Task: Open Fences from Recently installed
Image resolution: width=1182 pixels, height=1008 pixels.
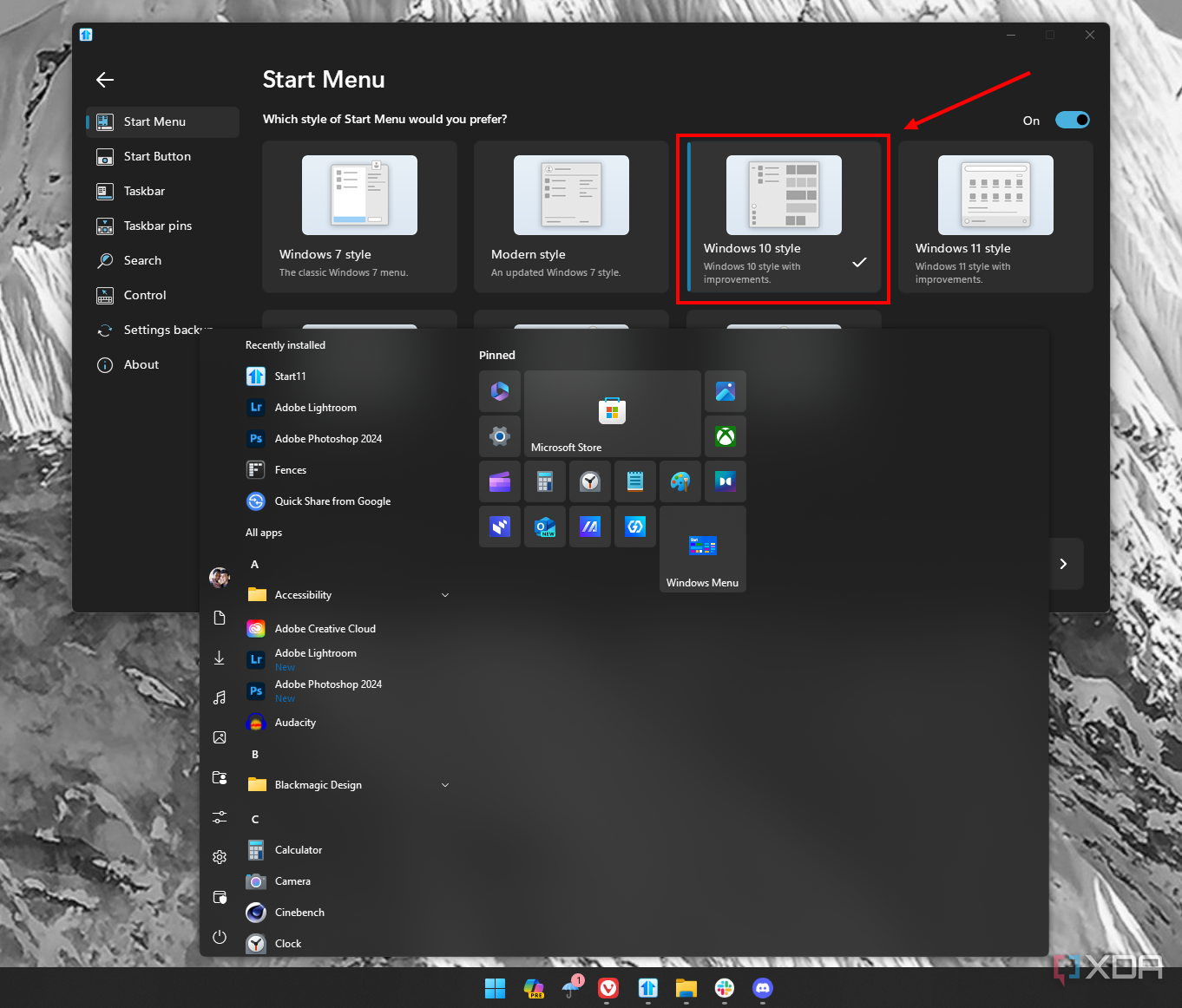Action: [x=349, y=470]
